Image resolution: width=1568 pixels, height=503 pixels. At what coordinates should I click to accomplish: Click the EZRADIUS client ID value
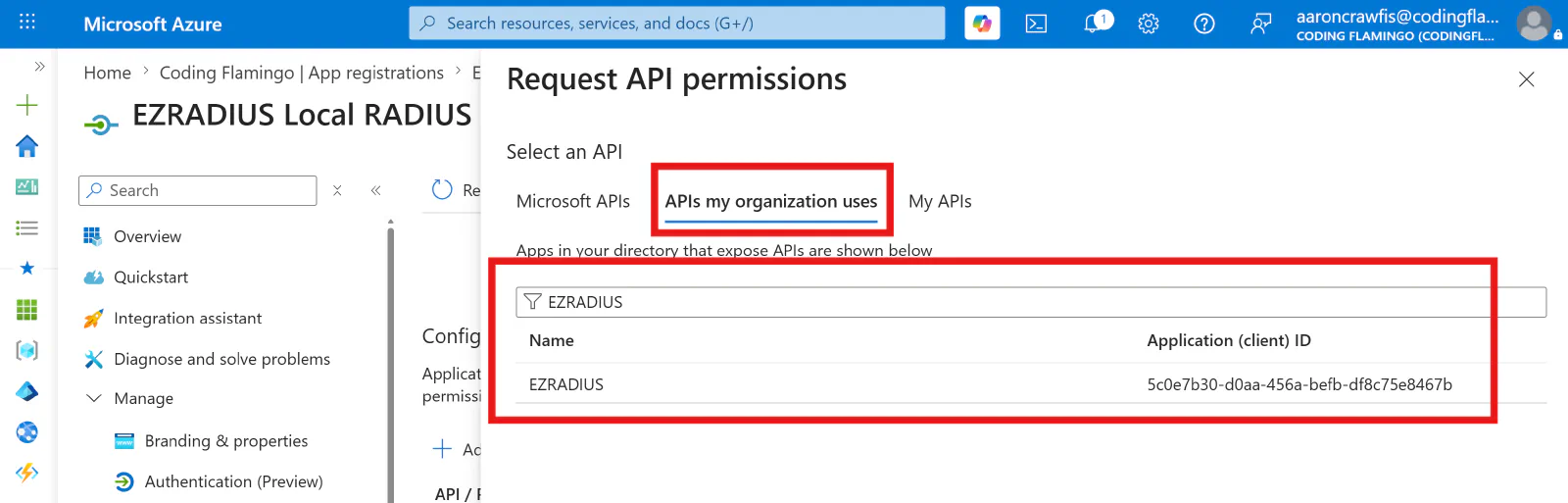pyautogui.click(x=1299, y=384)
